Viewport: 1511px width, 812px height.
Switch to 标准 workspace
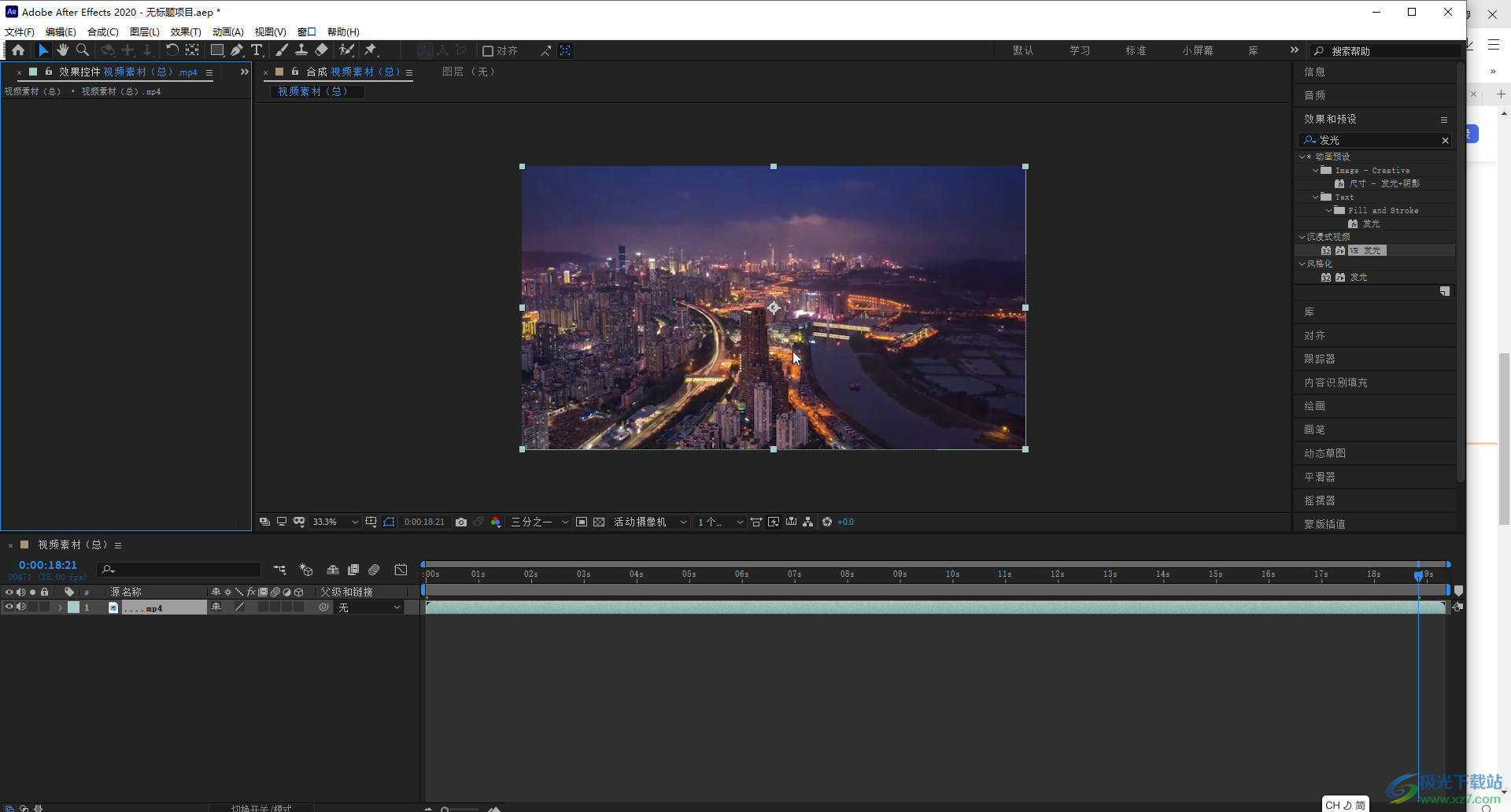pyautogui.click(x=1136, y=51)
